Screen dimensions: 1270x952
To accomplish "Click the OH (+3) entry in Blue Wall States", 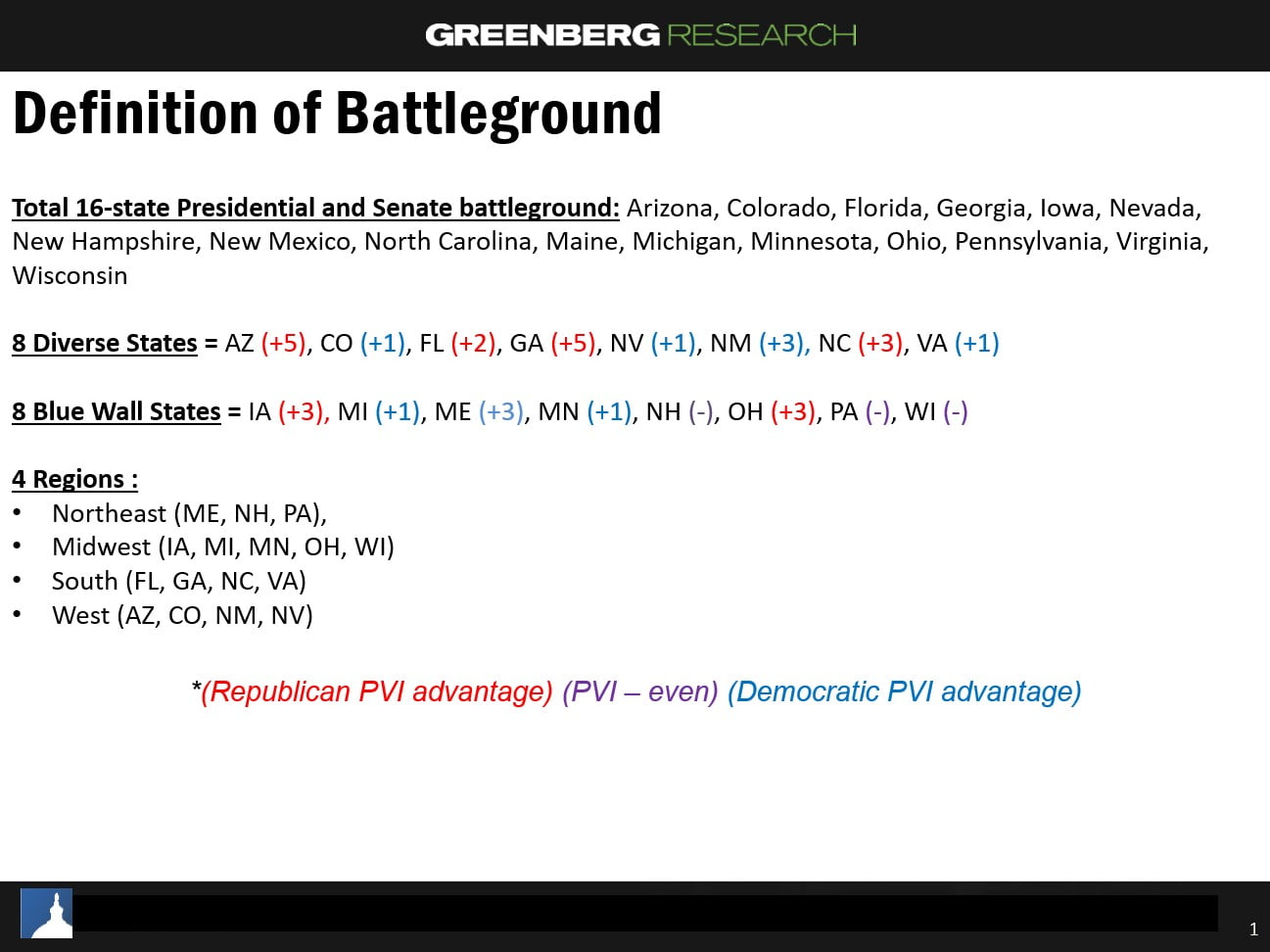I will [772, 411].
